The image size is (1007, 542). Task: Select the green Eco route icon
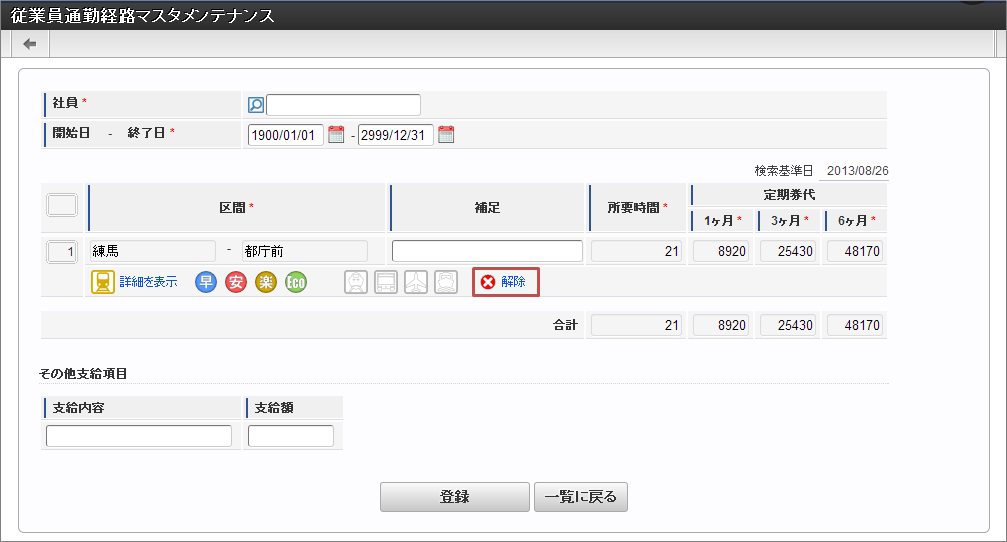click(296, 282)
